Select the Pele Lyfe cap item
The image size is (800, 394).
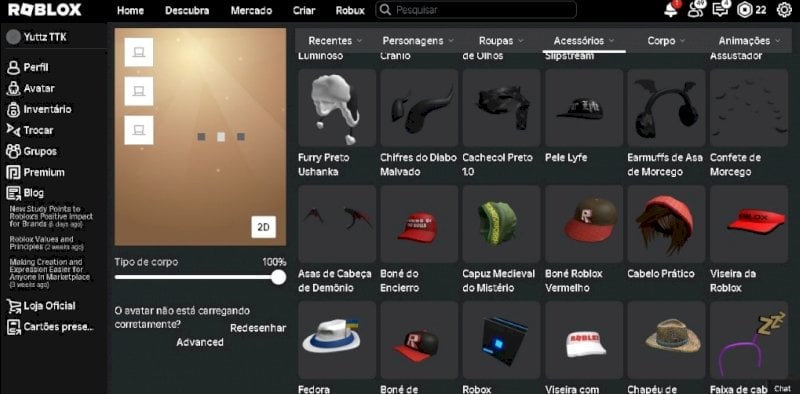(x=584, y=108)
